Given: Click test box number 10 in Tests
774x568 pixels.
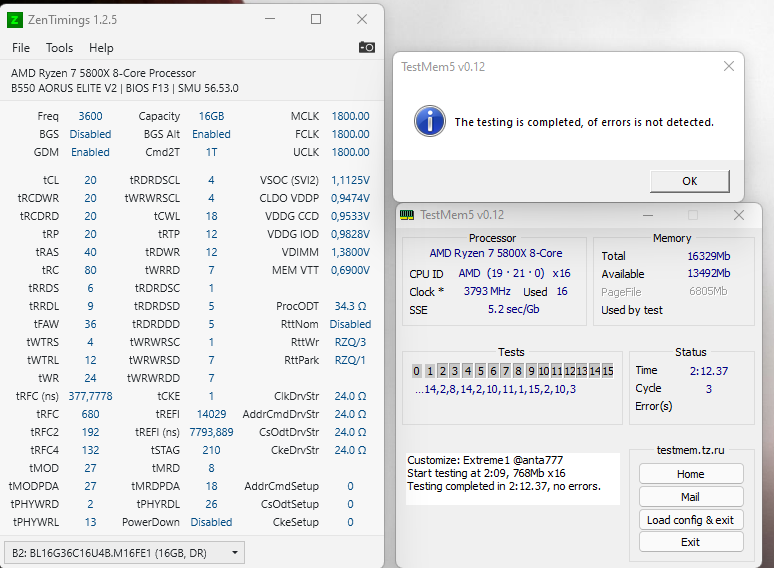Looking at the screenshot, I should [544, 371].
